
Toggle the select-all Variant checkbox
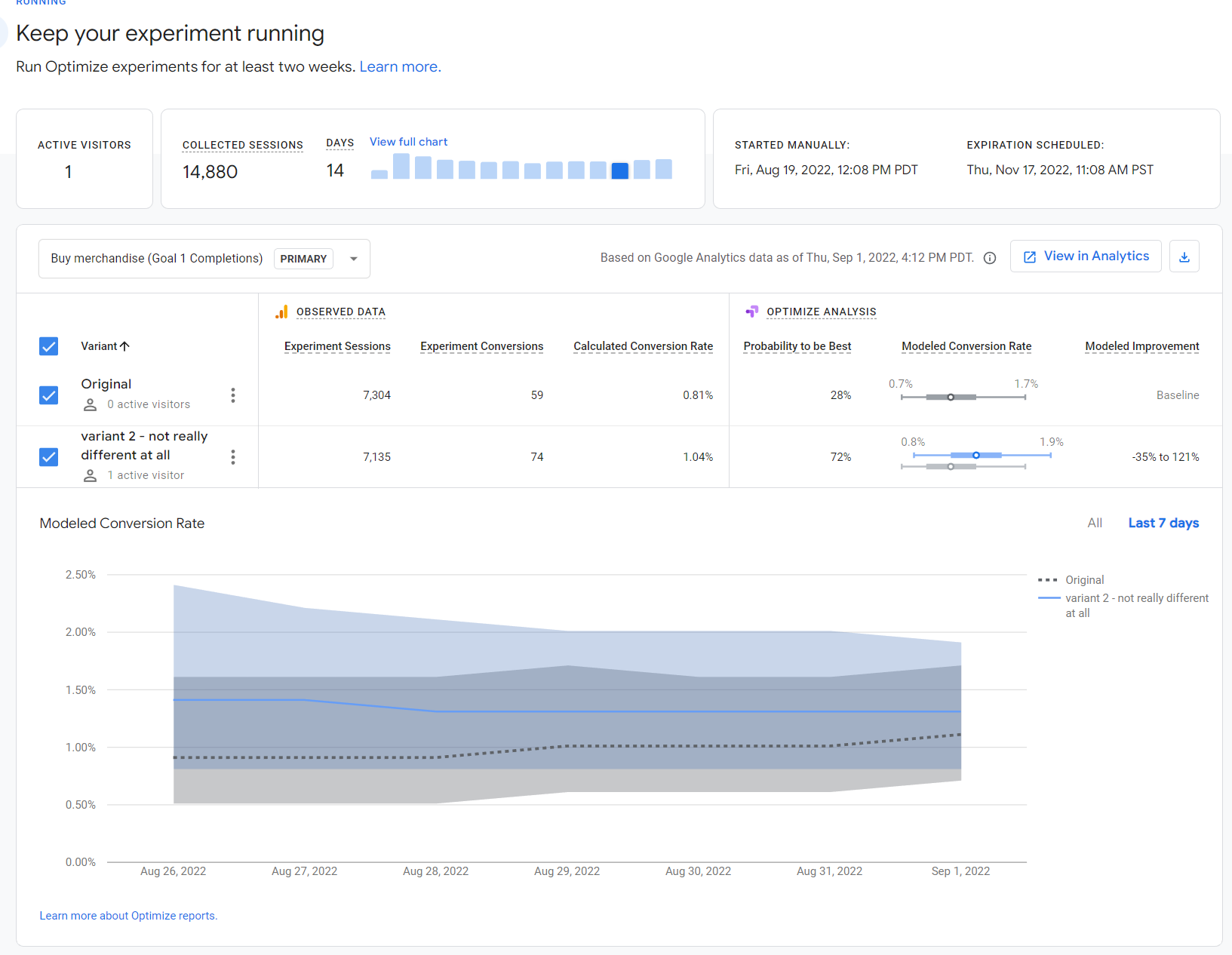pos(49,346)
